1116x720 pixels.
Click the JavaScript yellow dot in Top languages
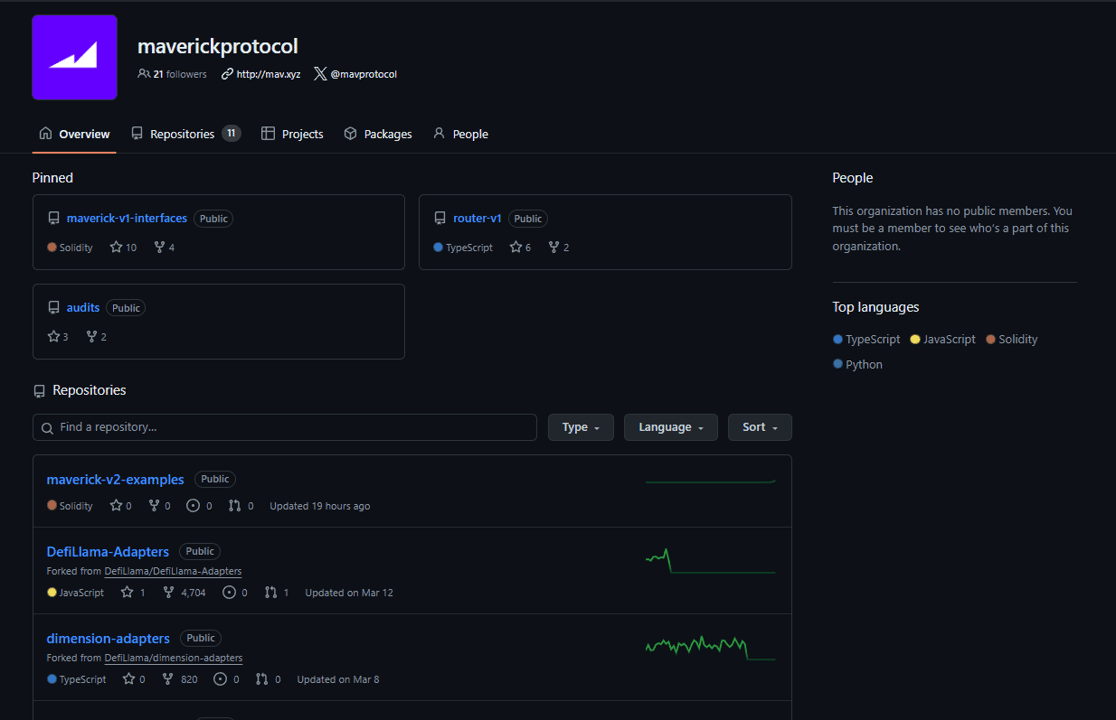[x=915, y=339]
